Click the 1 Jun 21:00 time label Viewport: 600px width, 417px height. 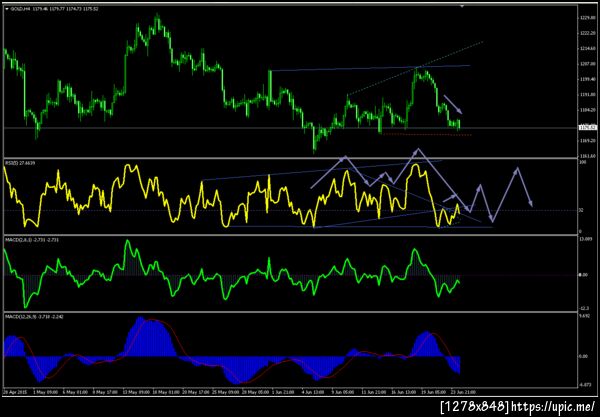[284, 392]
